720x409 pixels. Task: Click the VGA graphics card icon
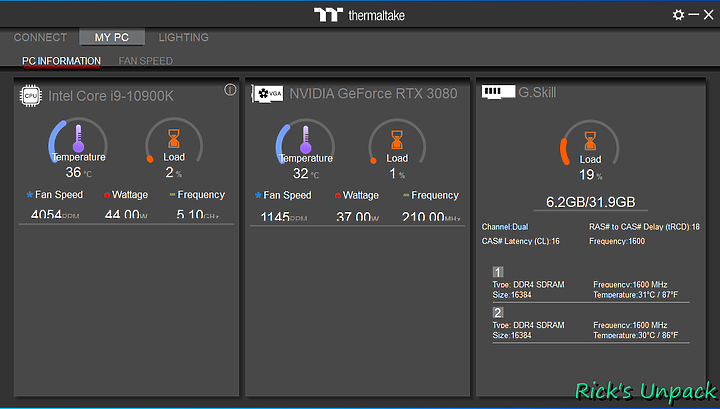click(268, 94)
